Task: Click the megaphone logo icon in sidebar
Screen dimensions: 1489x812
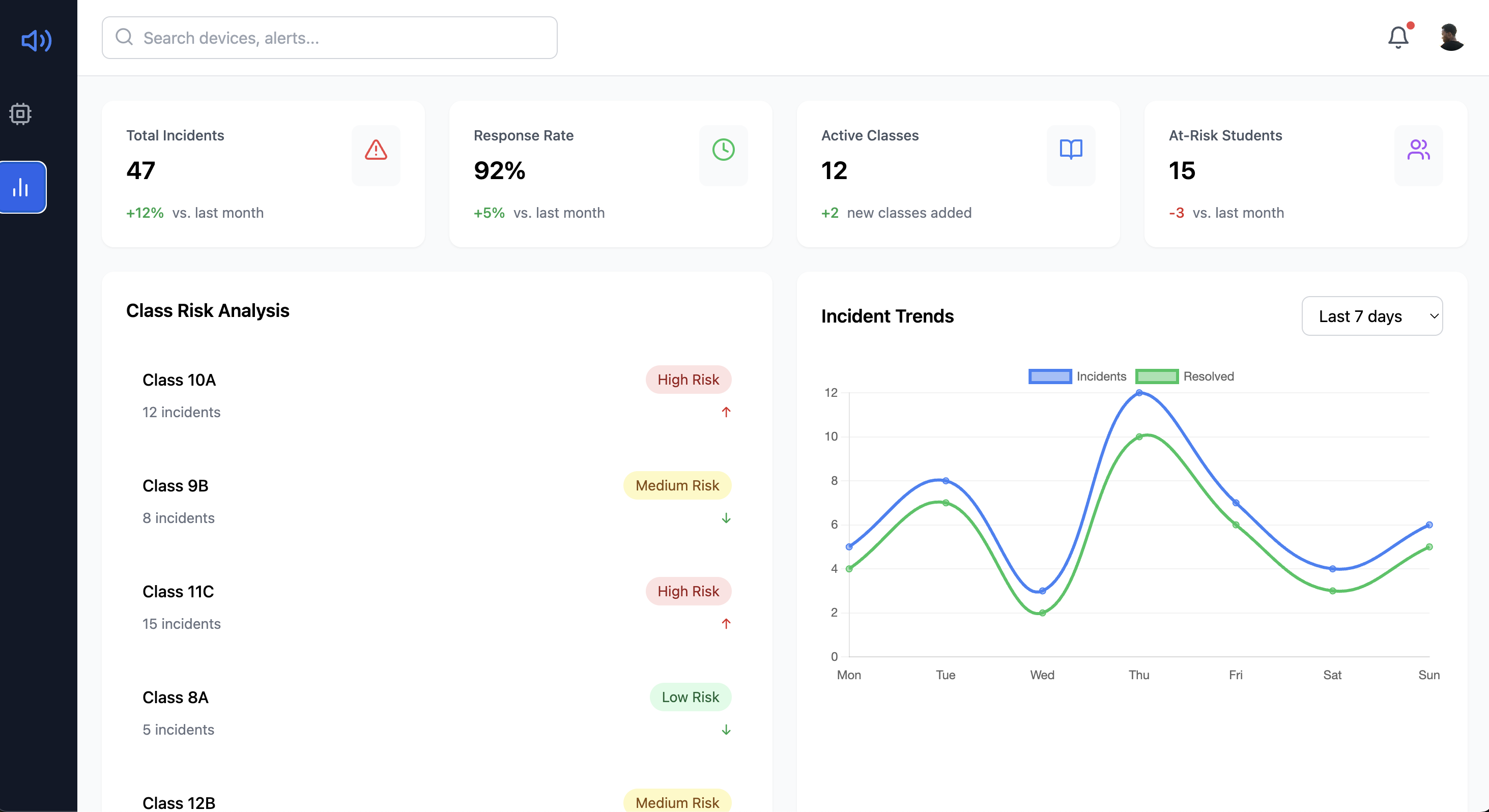Action: tap(37, 41)
